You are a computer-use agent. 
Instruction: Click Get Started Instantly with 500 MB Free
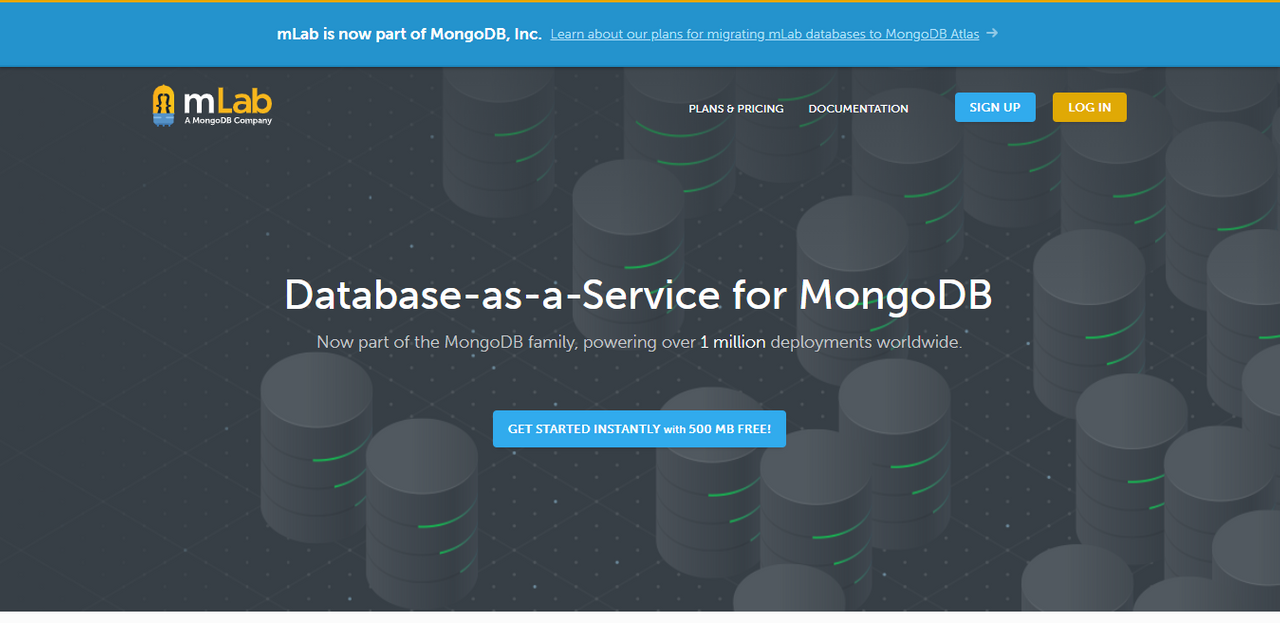639,429
